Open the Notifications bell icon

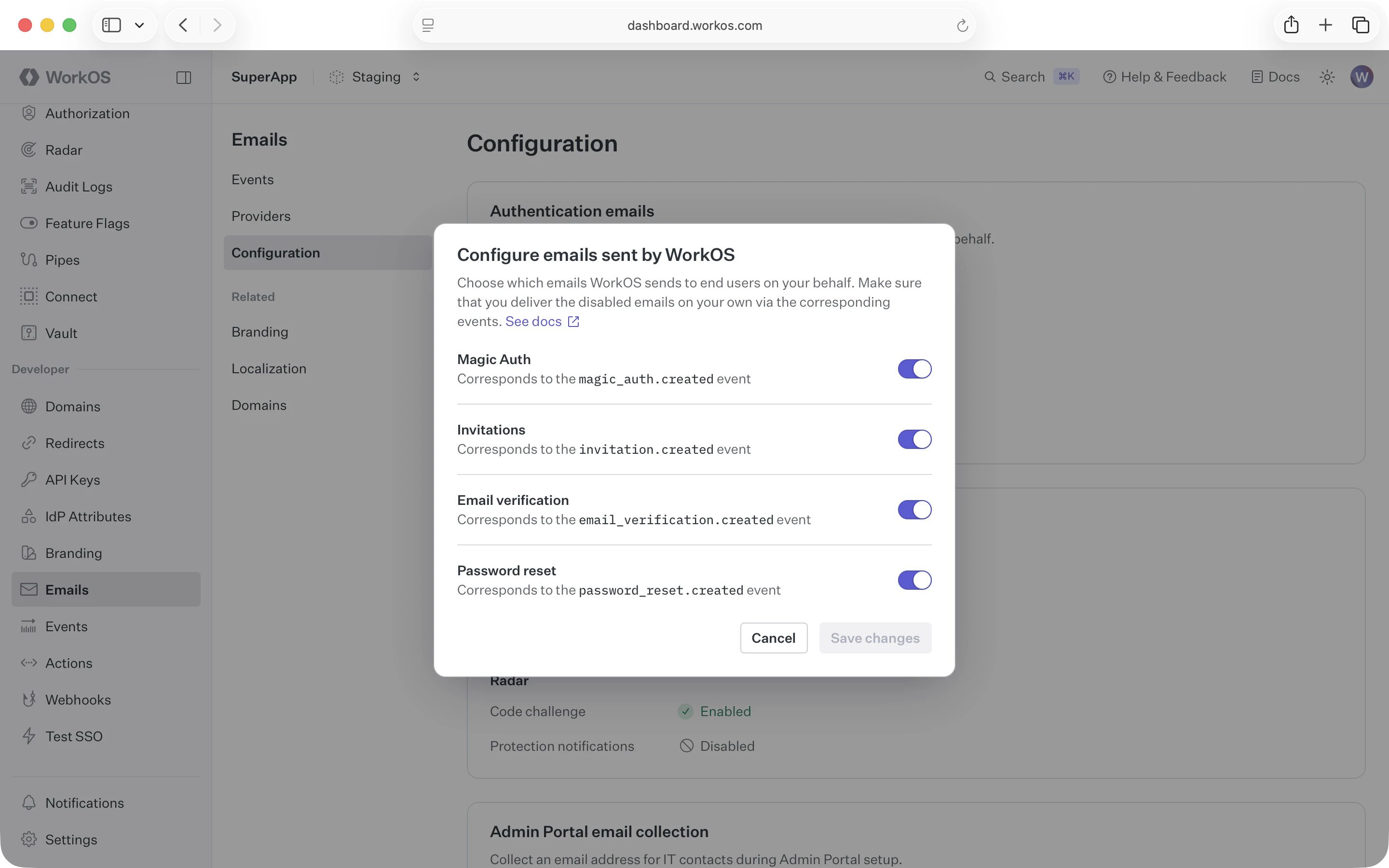point(29,802)
